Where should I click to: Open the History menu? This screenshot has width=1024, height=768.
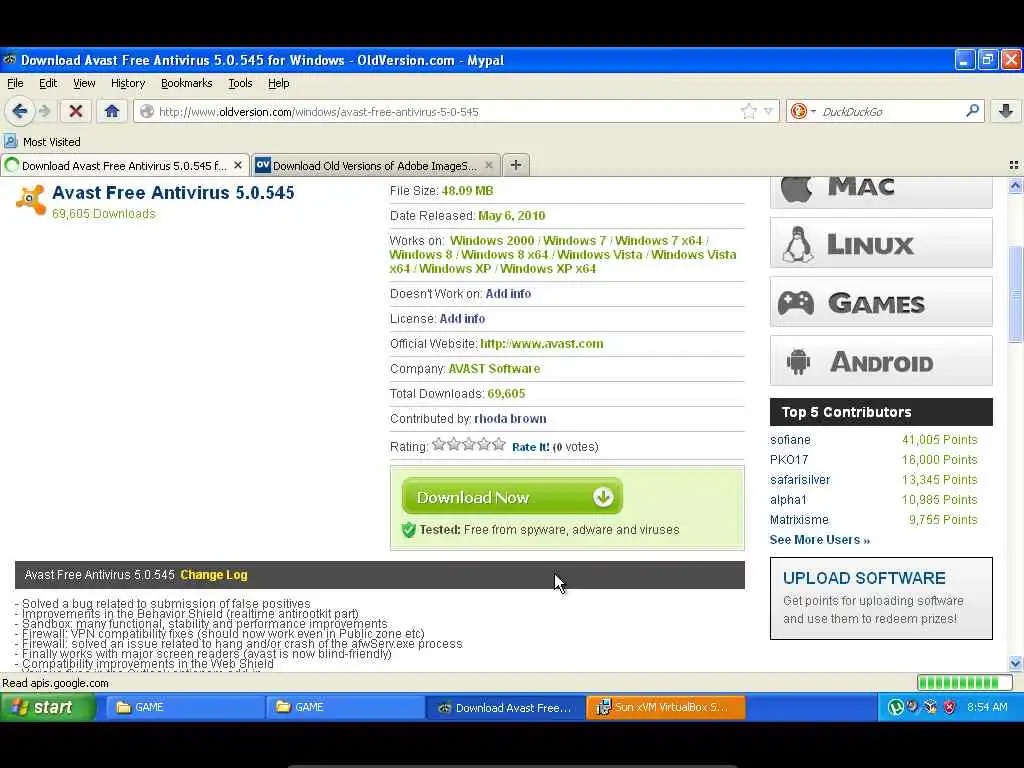128,83
